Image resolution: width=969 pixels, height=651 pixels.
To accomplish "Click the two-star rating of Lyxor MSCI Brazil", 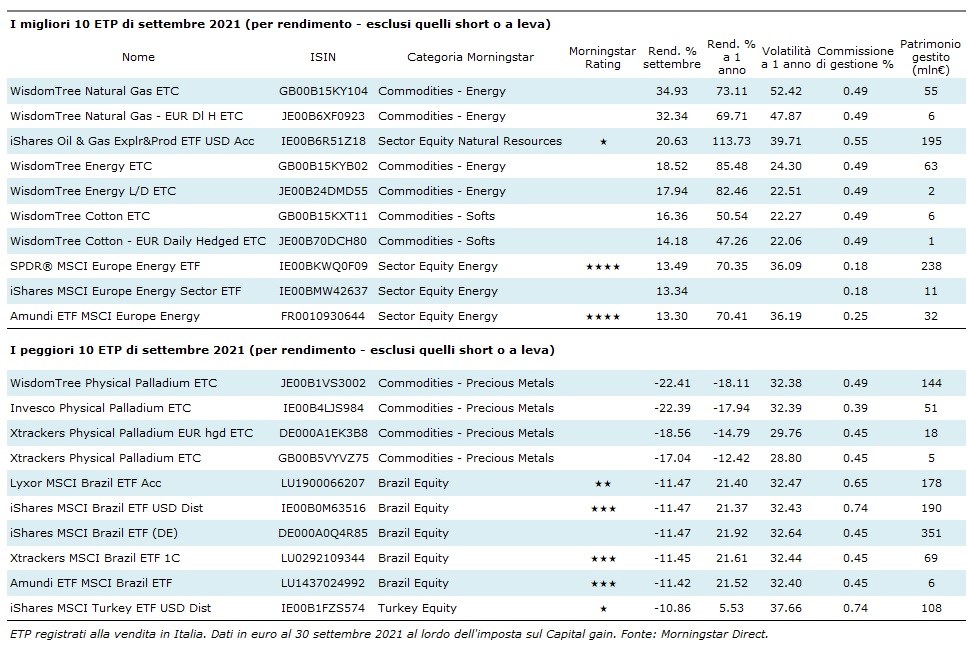I will click(603, 483).
